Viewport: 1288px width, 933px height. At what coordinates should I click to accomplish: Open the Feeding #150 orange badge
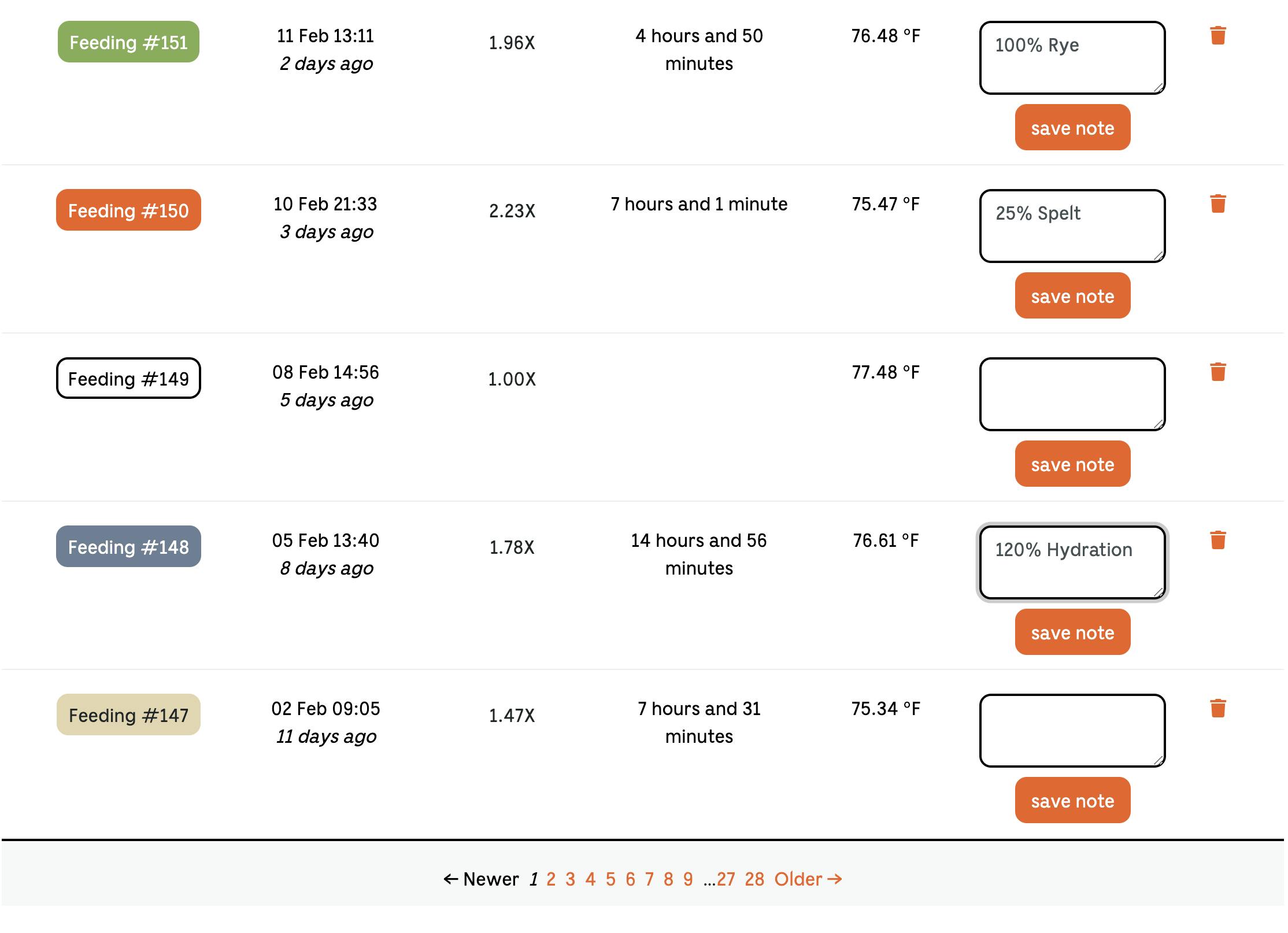coord(128,210)
